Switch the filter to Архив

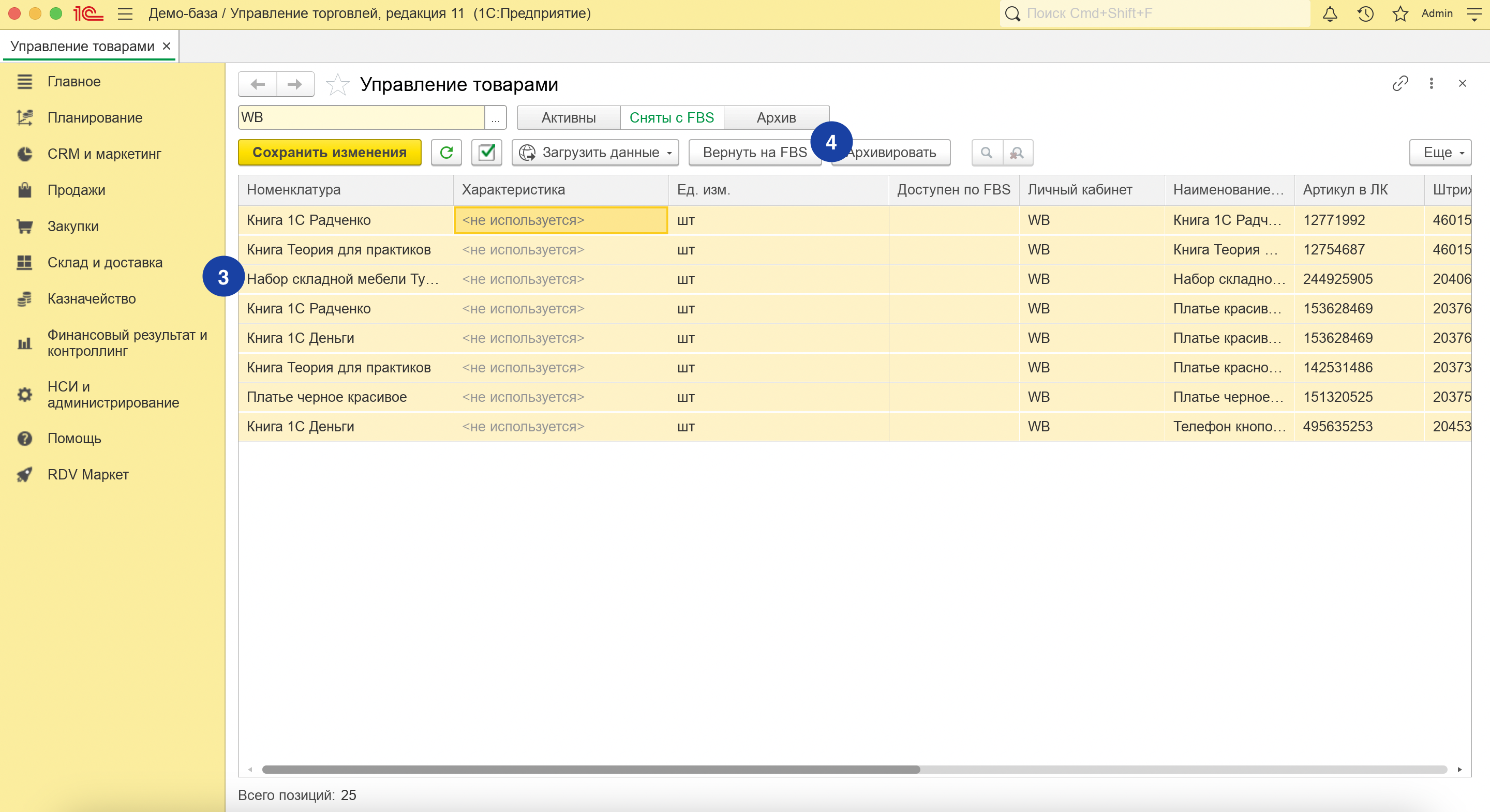(776, 117)
